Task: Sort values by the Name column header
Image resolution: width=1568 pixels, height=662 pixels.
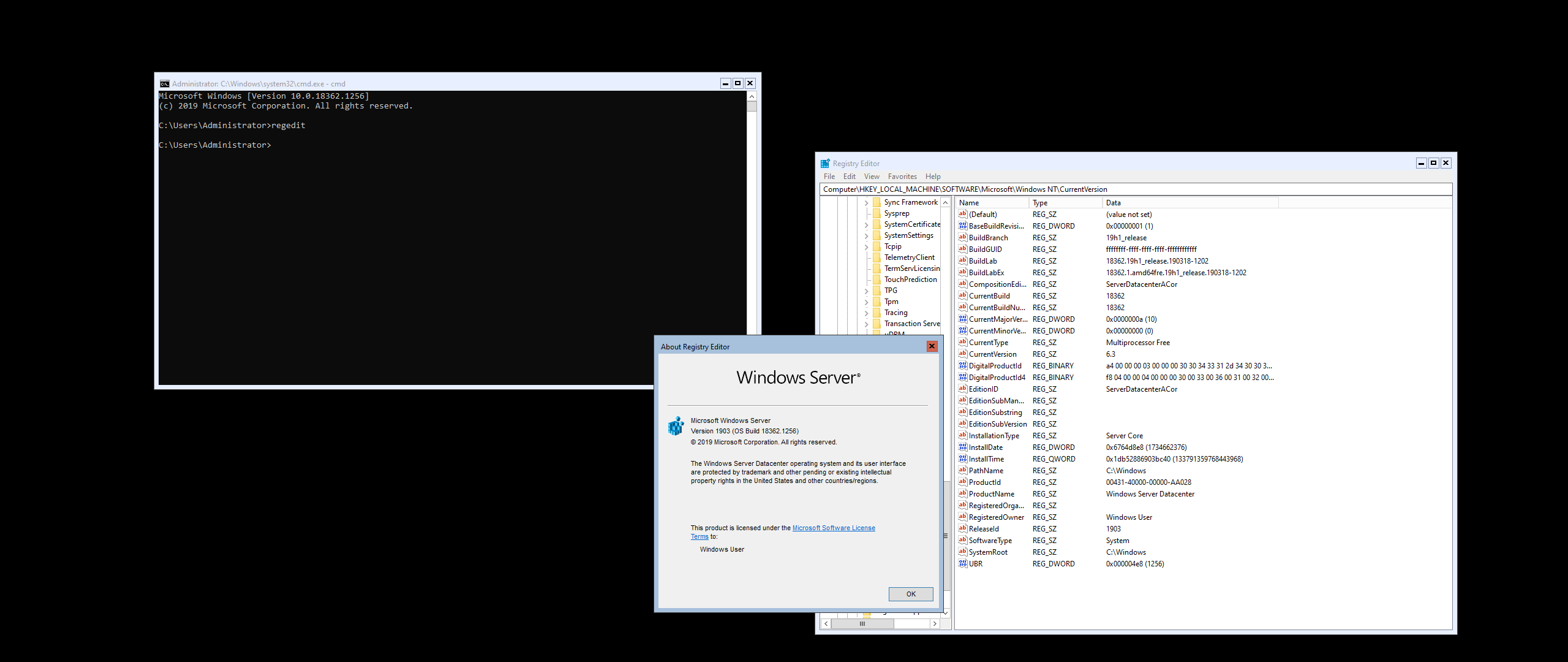Action: point(992,203)
